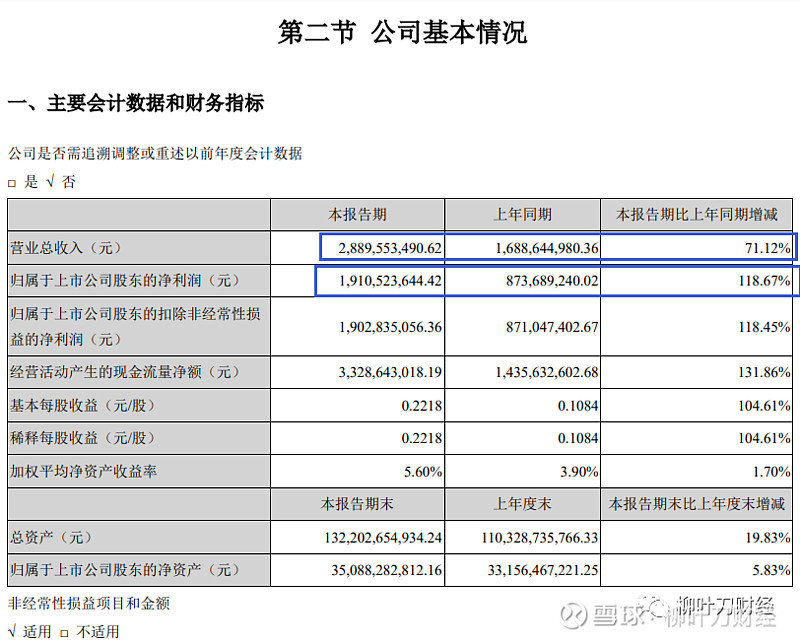Click value 871,047,402.67
This screenshot has width=800, height=641.
pyautogui.click(x=552, y=327)
